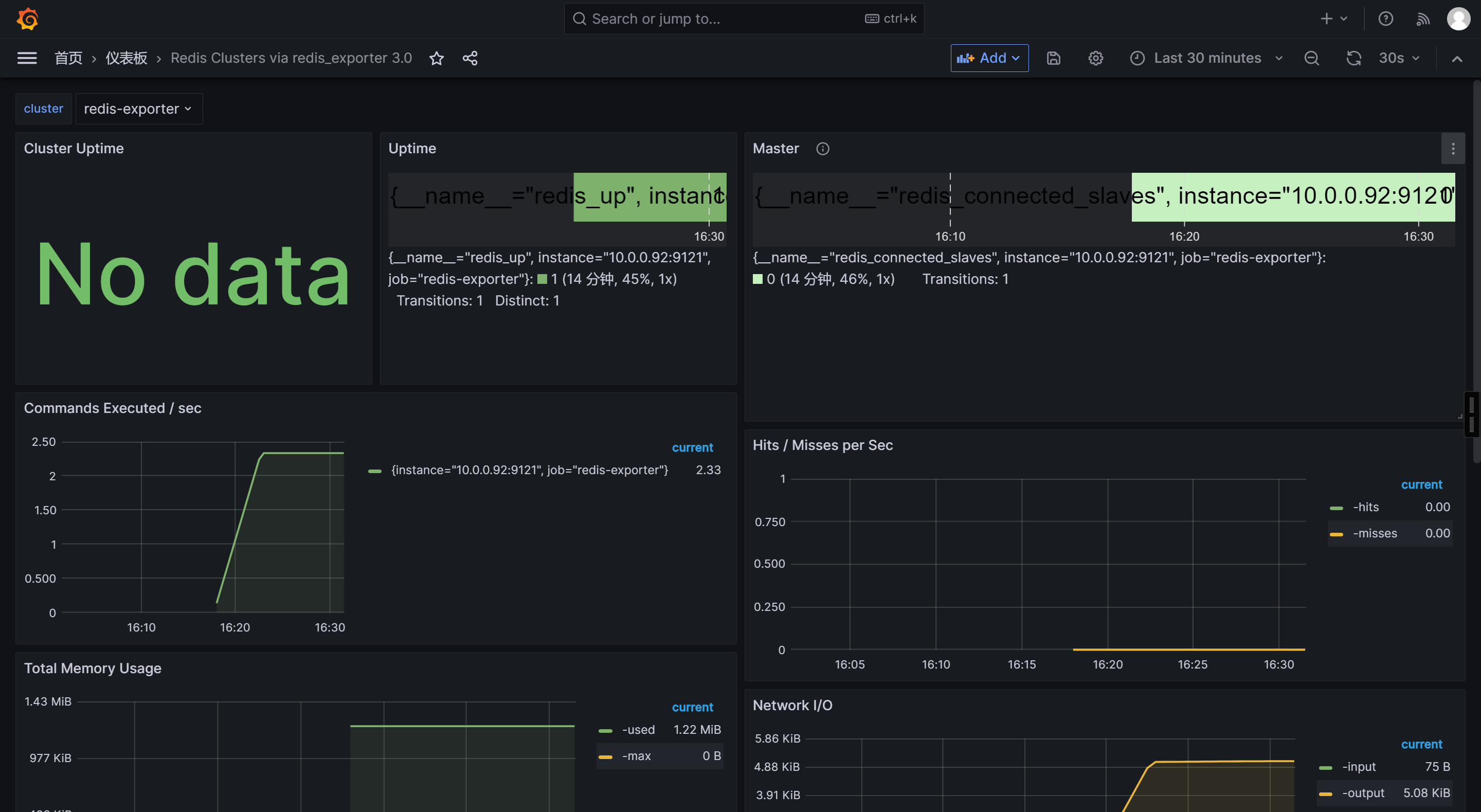Go to 仪表板 breadcrumb link
1481x812 pixels.
(x=127, y=58)
